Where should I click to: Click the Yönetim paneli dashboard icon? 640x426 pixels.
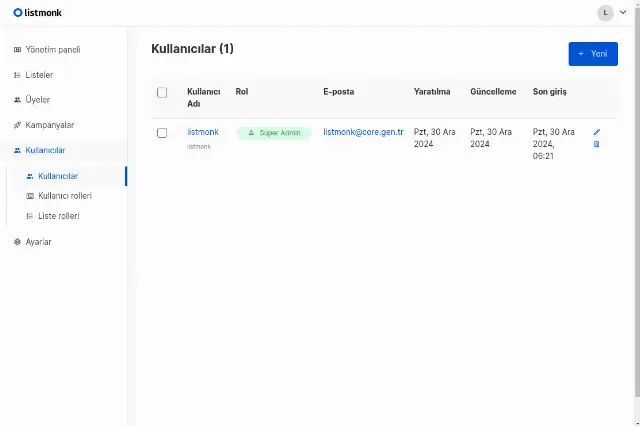click(17, 50)
